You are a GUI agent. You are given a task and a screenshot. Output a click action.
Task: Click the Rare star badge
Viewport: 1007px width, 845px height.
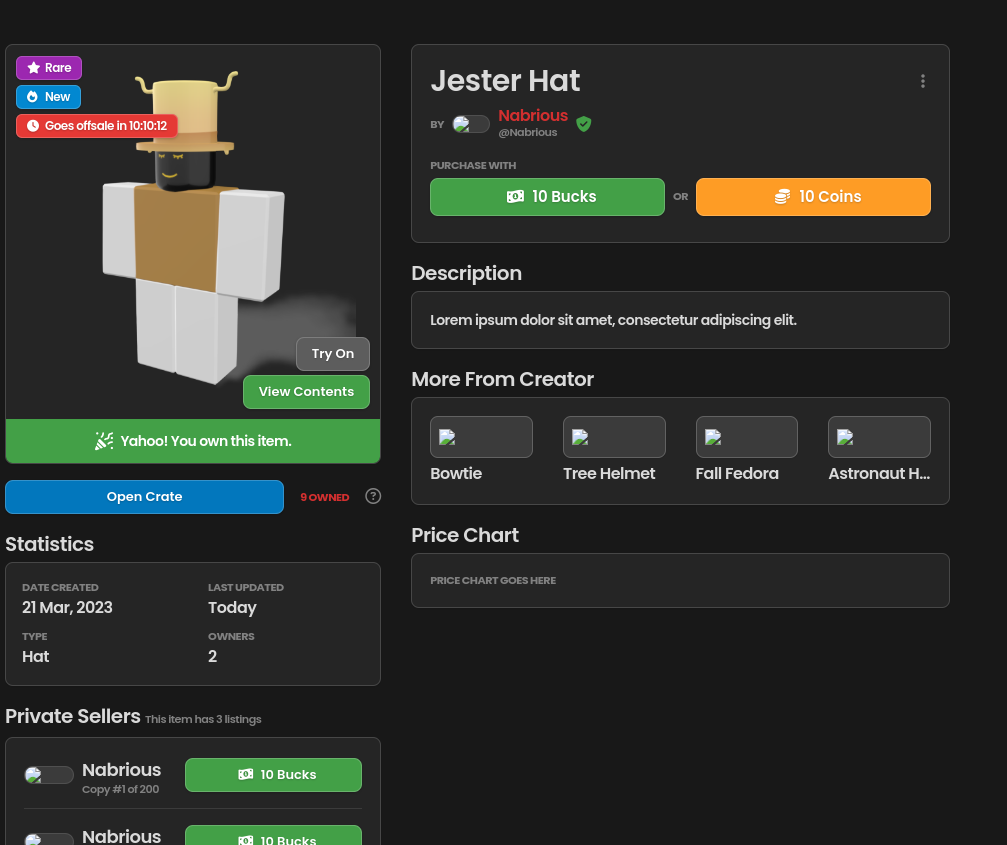click(x=49, y=68)
